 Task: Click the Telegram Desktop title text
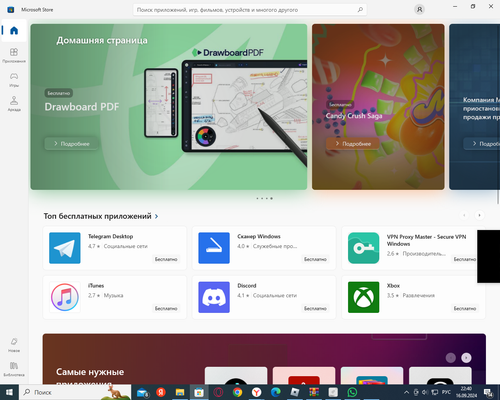[x=111, y=236]
